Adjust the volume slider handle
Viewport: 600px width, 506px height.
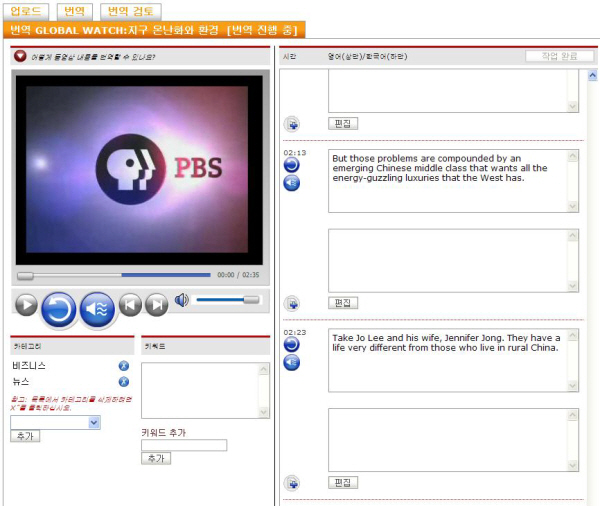pos(251,300)
